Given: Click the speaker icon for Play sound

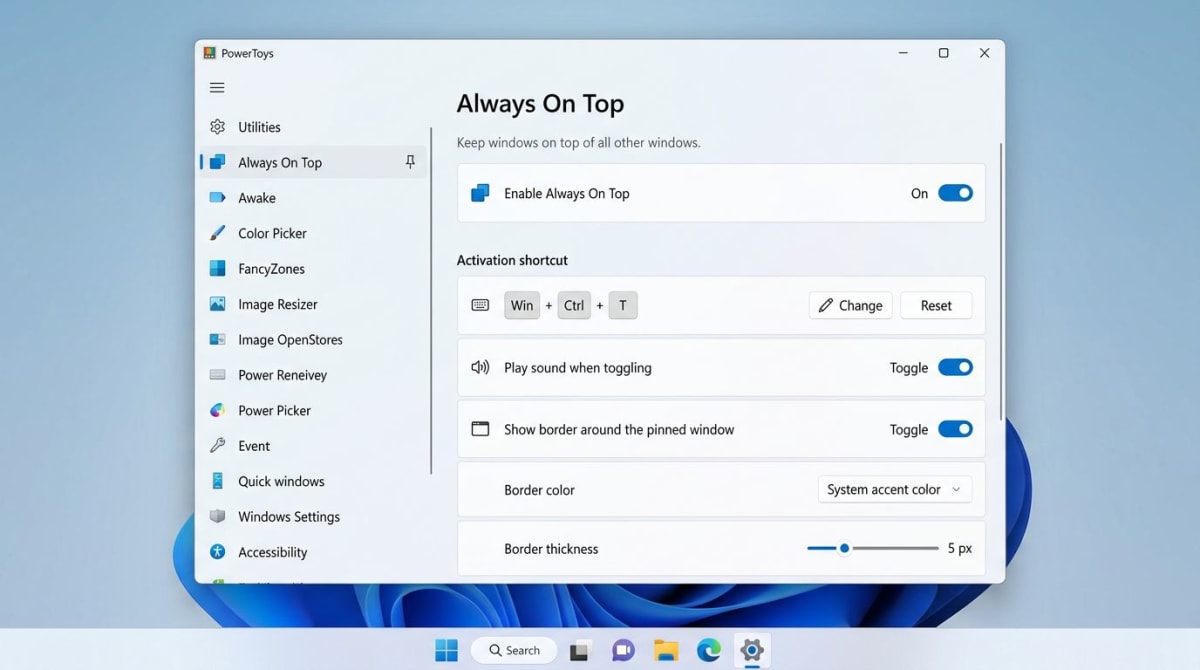Looking at the screenshot, I should (x=480, y=367).
